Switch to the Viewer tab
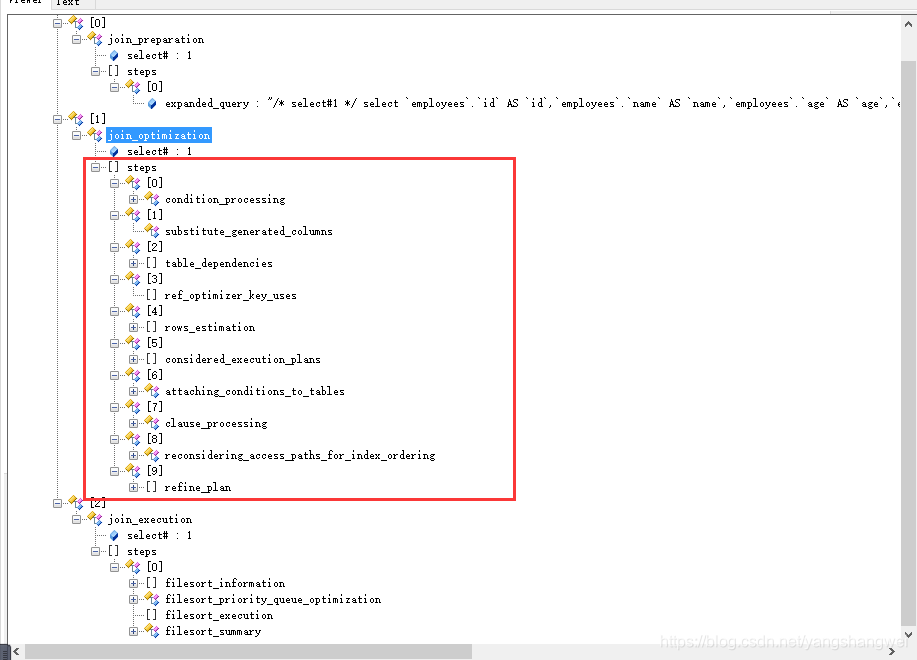 point(24,3)
